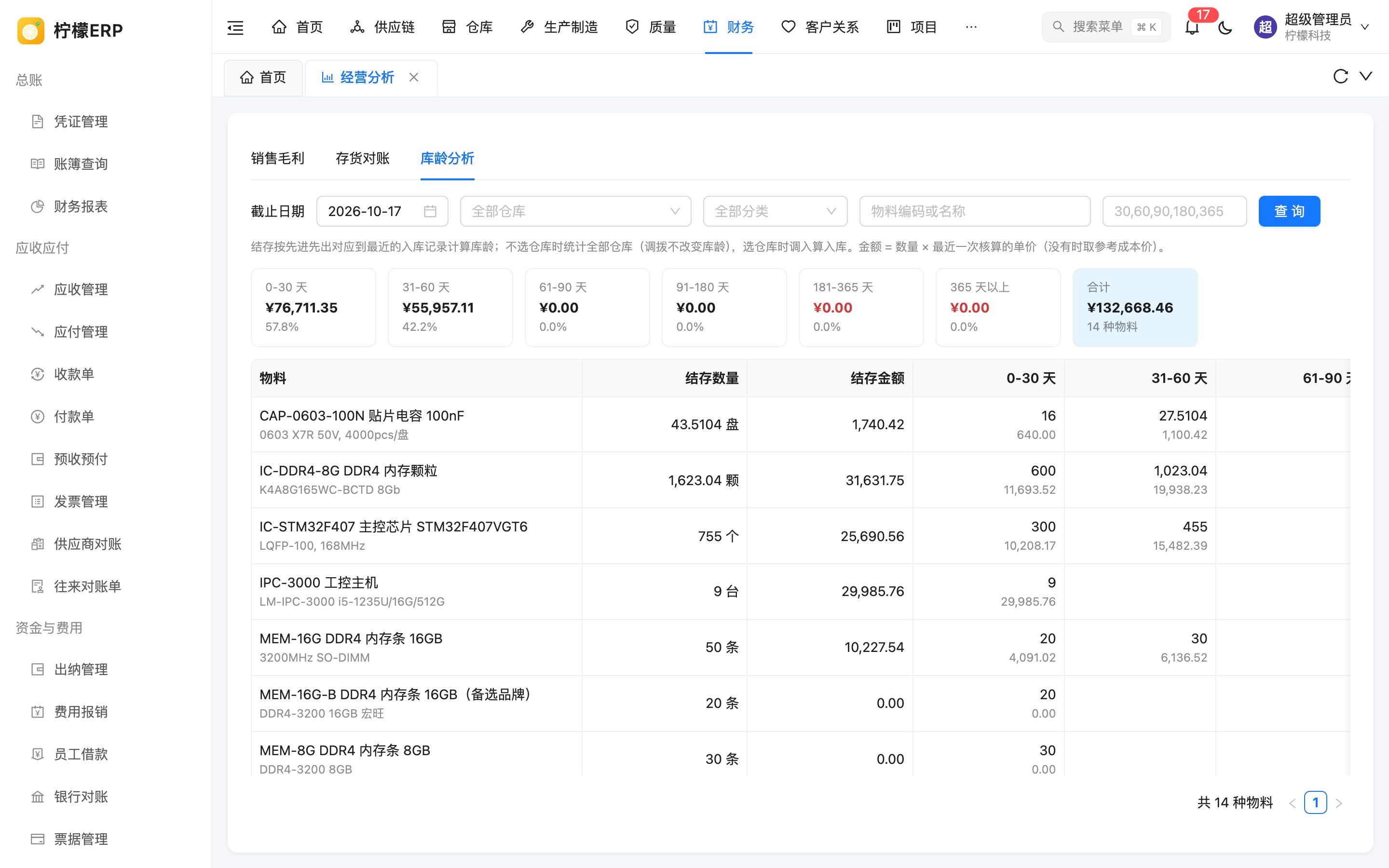This screenshot has width=1389, height=868.
Task: Toggle dark mode moon icon
Action: click(1225, 27)
